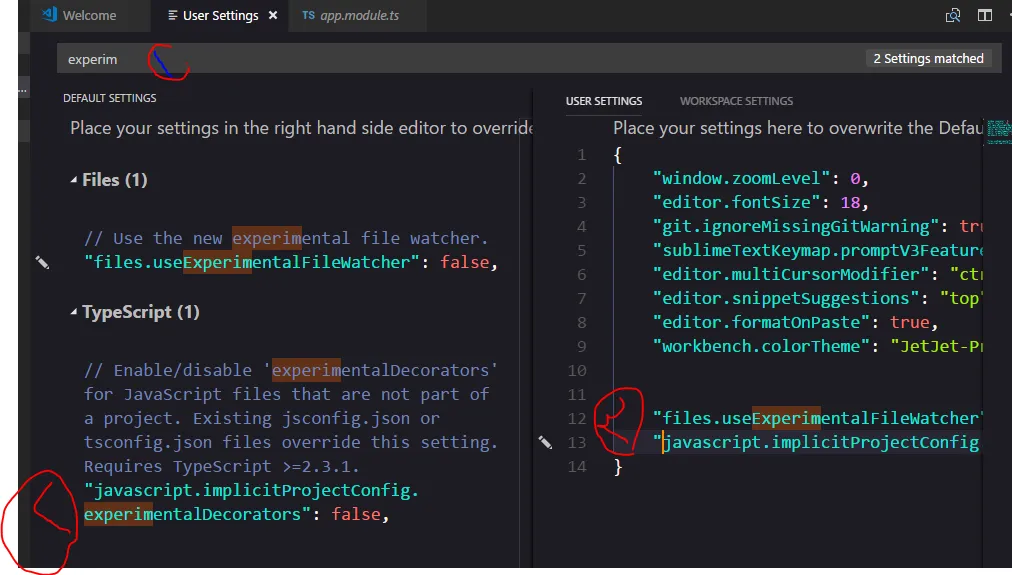Image resolution: width=1012 pixels, height=575 pixels.
Task: Close the User Settings tab
Action: (x=273, y=15)
